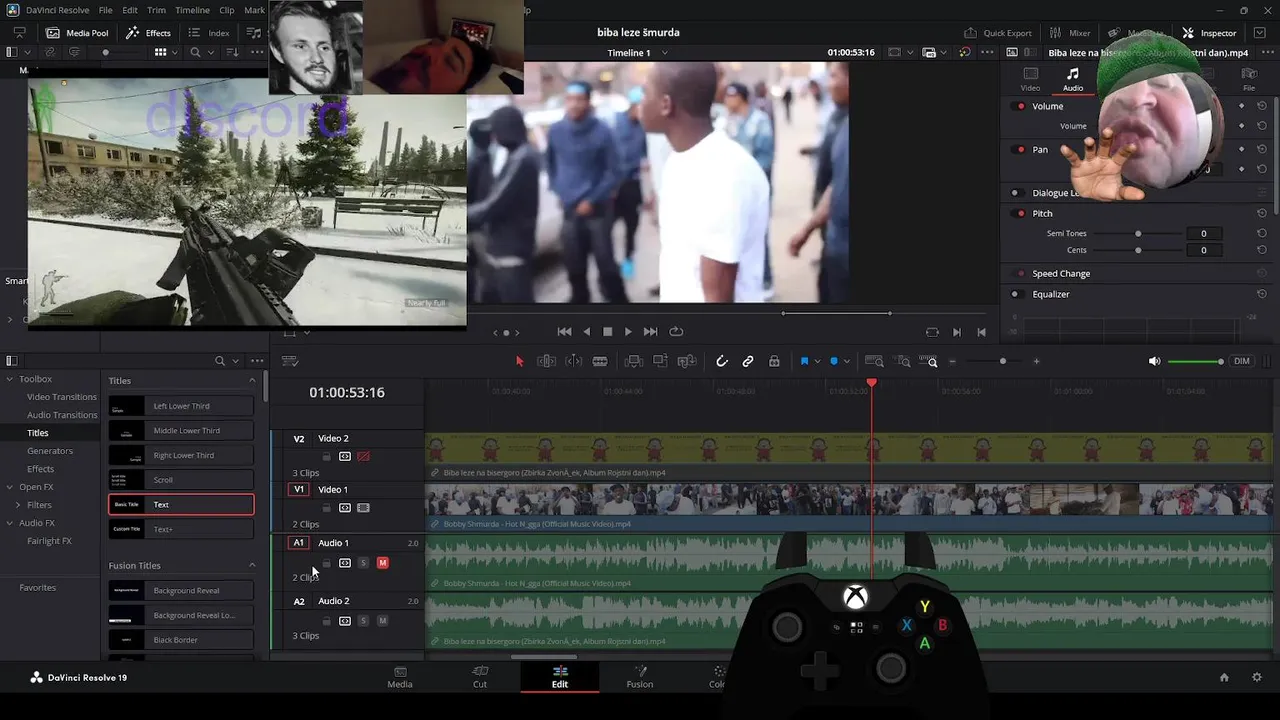Click the Insert Clip icon in timeline toolbar
This screenshot has width=1280, height=720.
pos(633,361)
